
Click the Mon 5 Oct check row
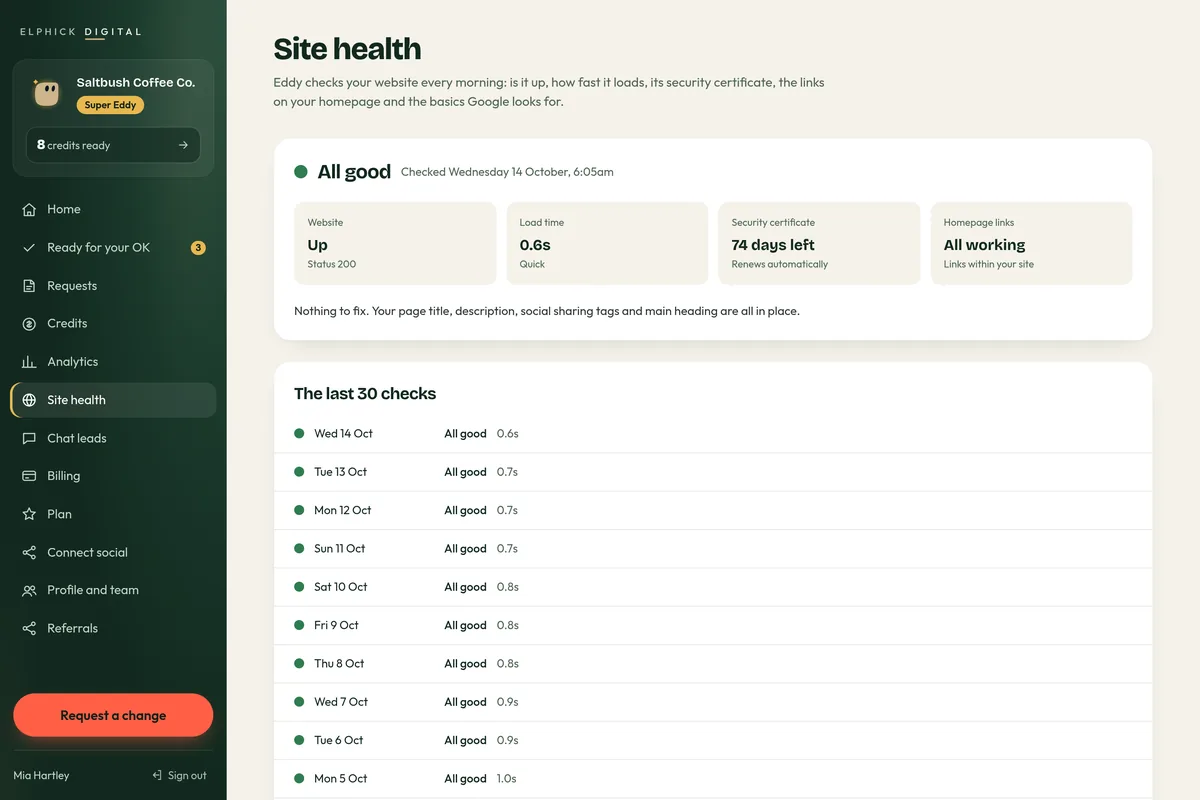click(x=713, y=779)
